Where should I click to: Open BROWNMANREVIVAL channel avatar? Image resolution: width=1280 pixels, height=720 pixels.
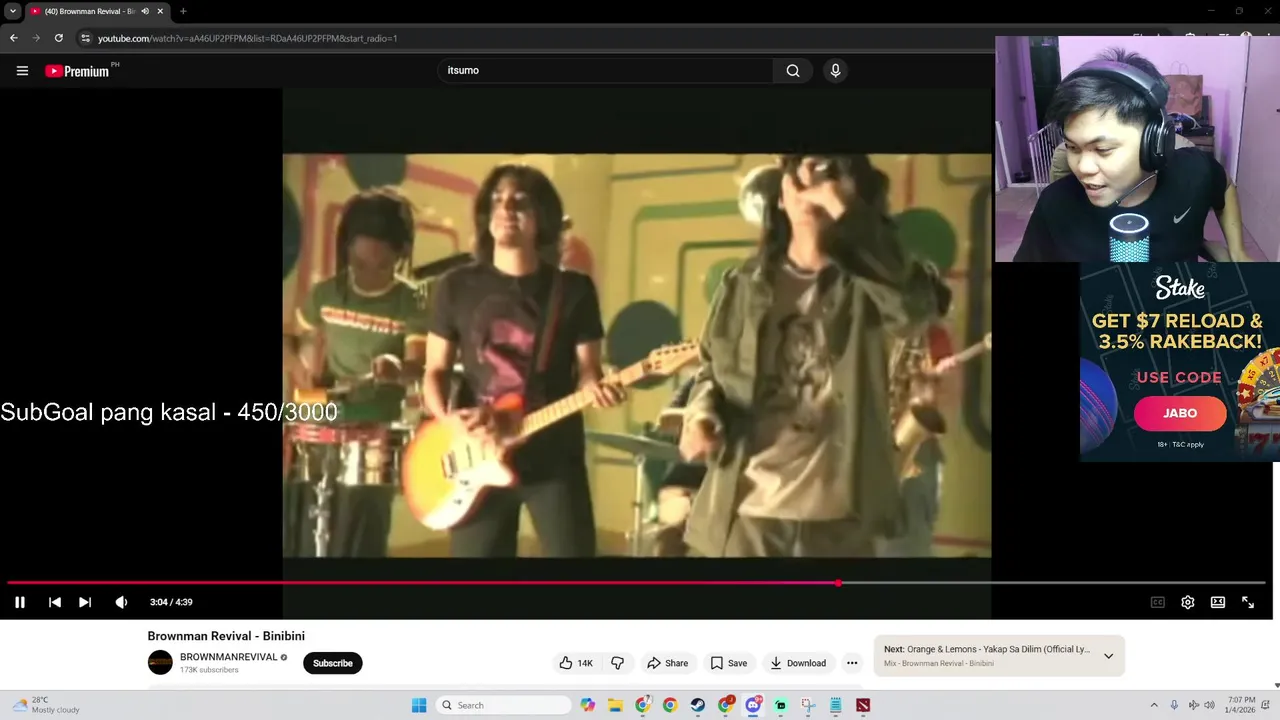click(160, 662)
